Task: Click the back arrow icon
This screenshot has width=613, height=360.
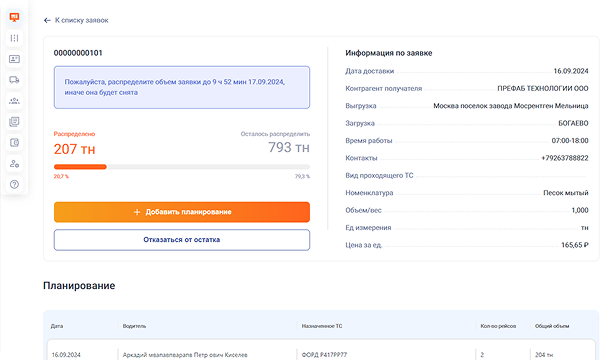Action: pos(47,20)
